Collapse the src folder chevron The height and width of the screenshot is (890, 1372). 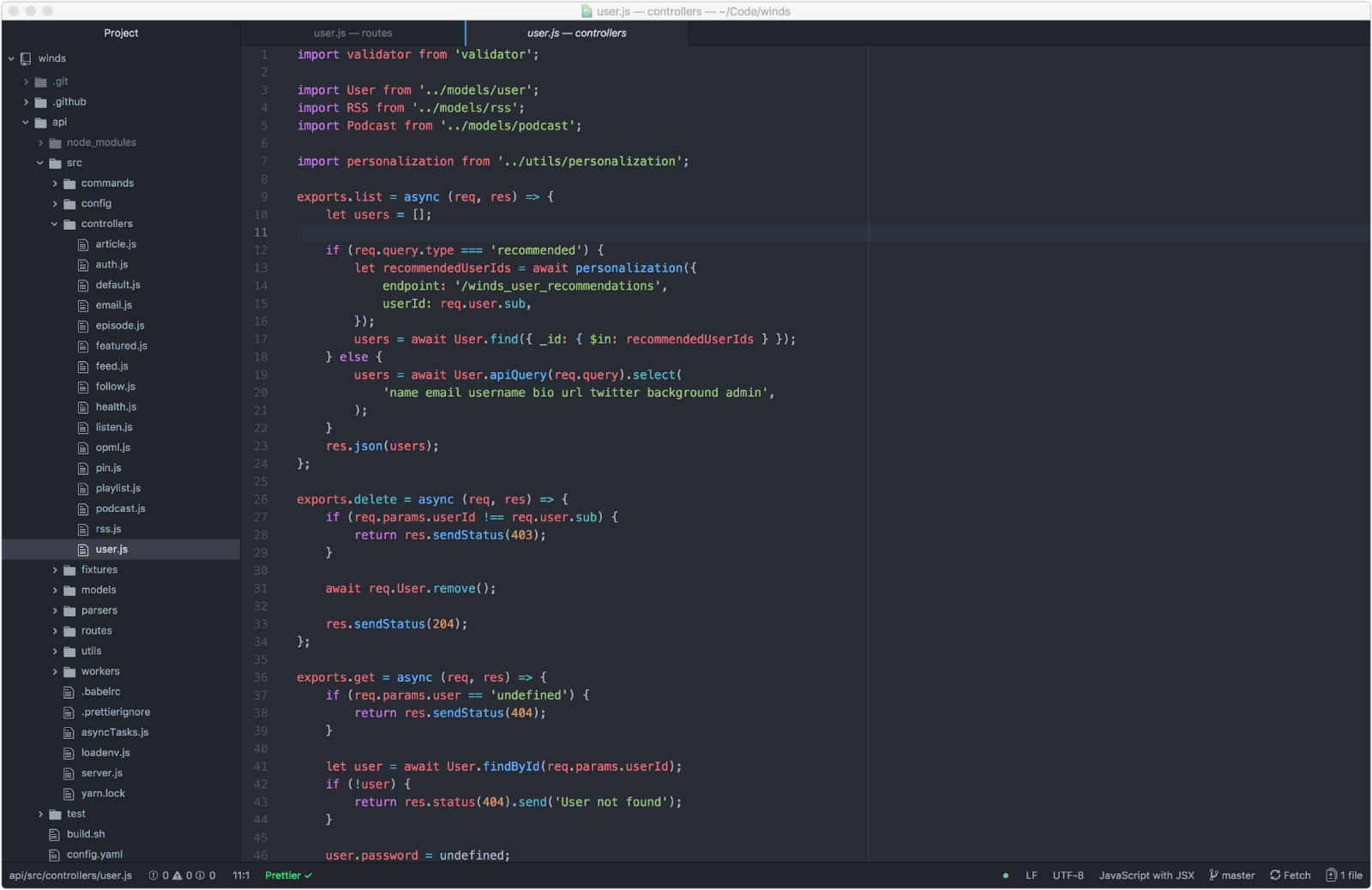click(x=40, y=163)
